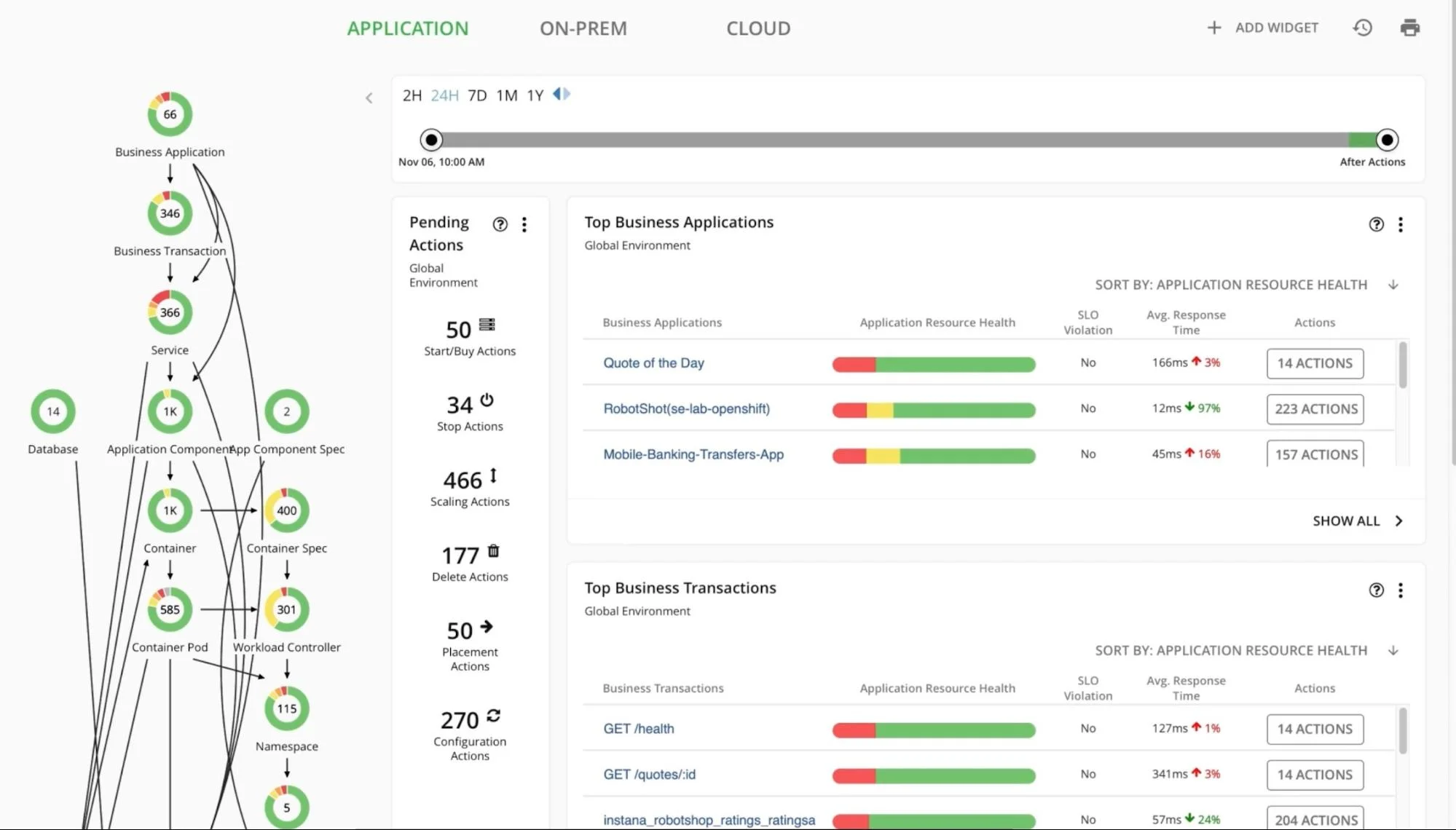Click the Add Widget button
The image size is (1456, 830).
(x=1263, y=28)
